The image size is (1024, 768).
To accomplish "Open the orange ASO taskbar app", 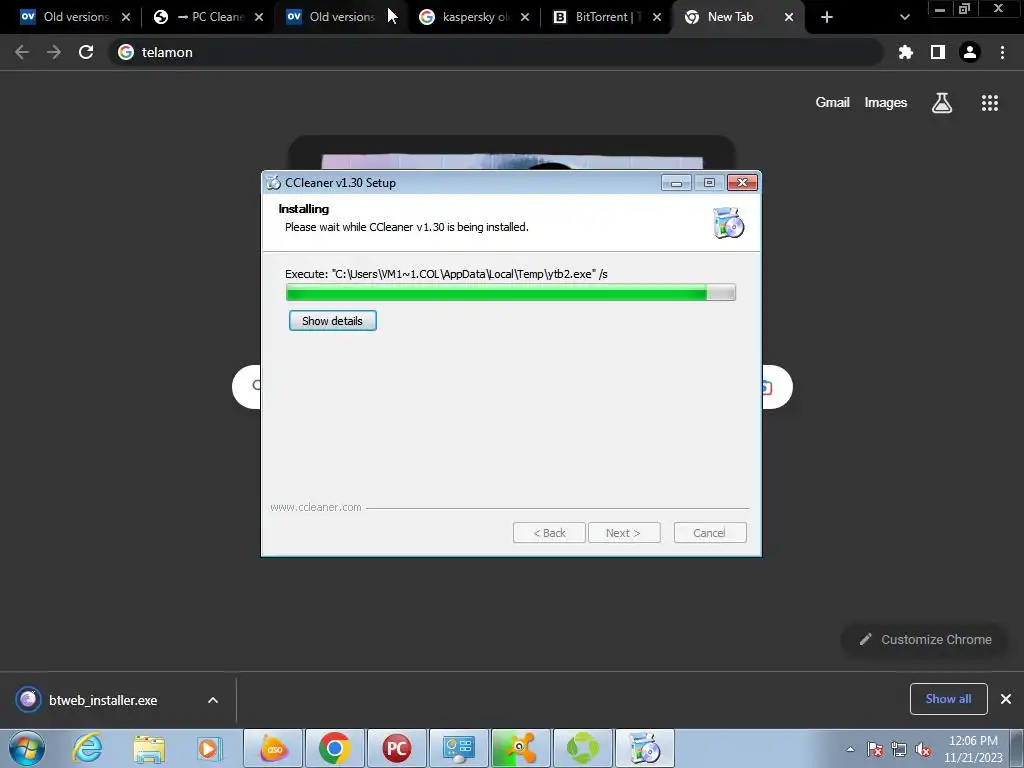I will click(273, 748).
